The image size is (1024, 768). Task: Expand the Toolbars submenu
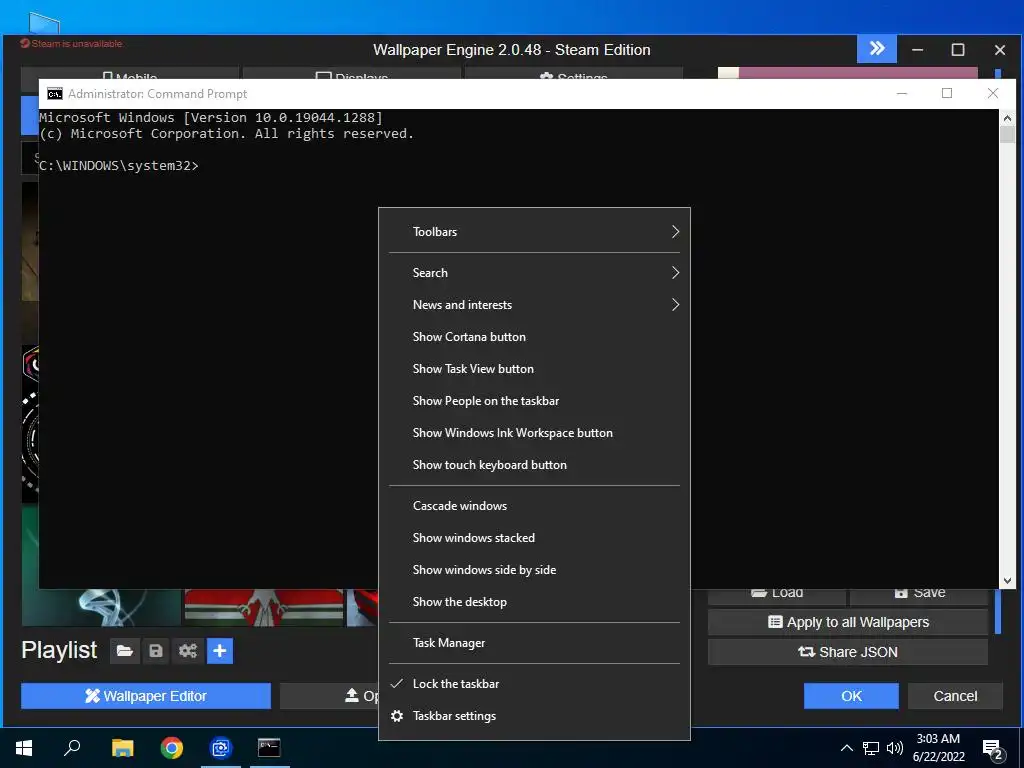click(x=534, y=232)
